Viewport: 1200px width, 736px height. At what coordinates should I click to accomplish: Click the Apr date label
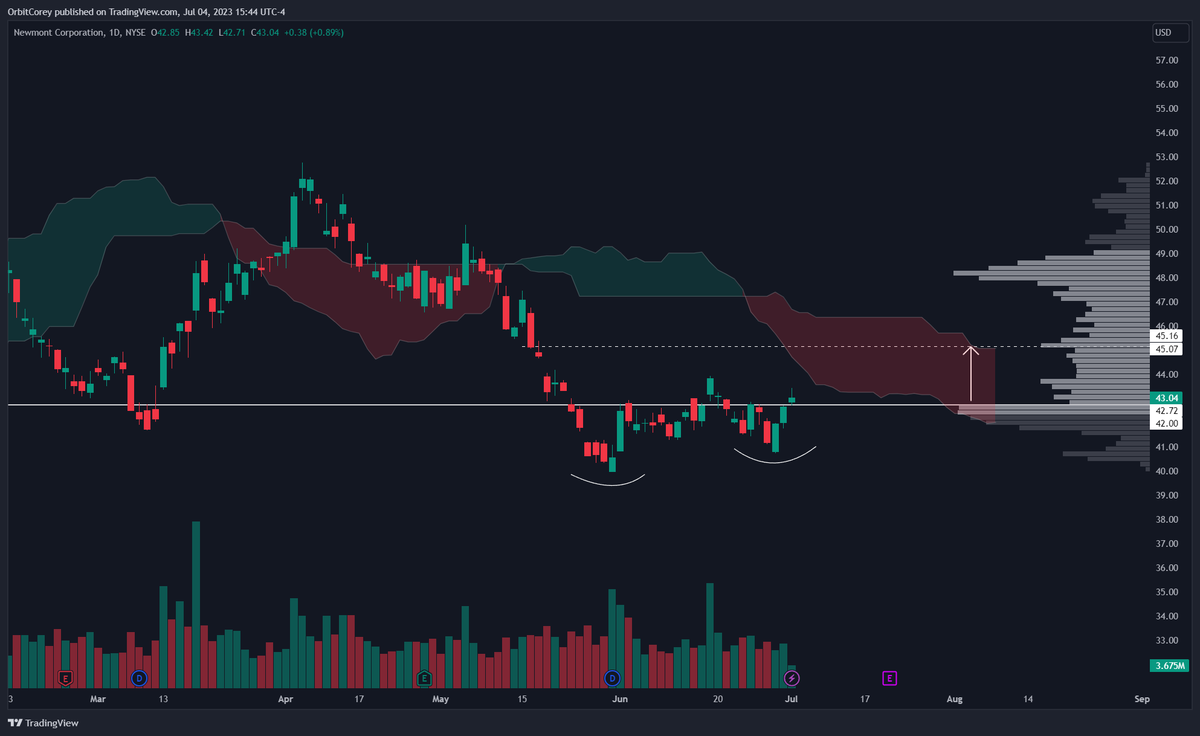pos(287,700)
